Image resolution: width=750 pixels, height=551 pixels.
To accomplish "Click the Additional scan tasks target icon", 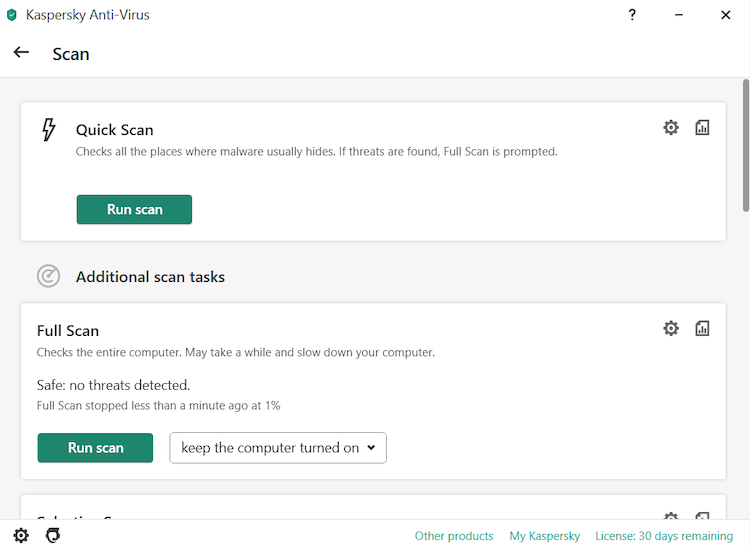I will (x=48, y=276).
